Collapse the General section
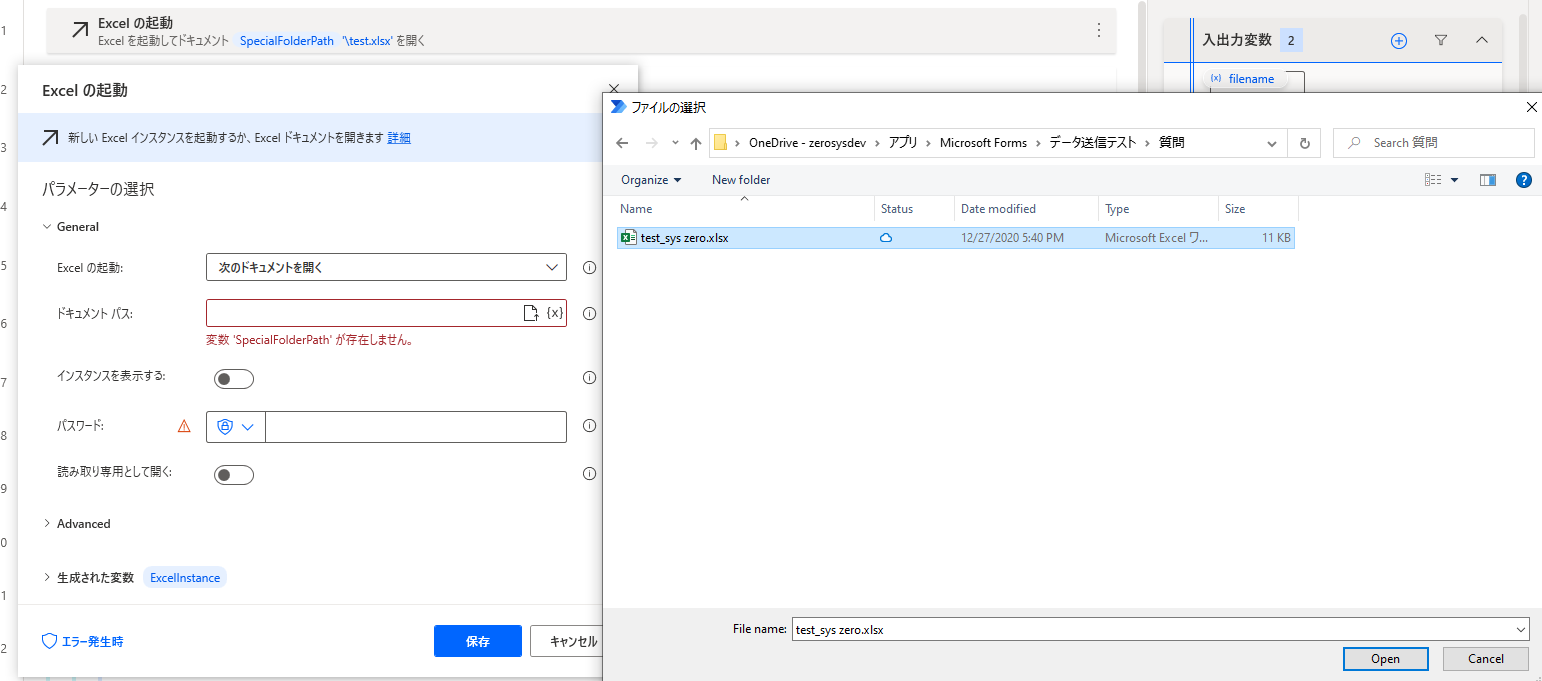Screen dimensions: 1542x681 point(46,227)
